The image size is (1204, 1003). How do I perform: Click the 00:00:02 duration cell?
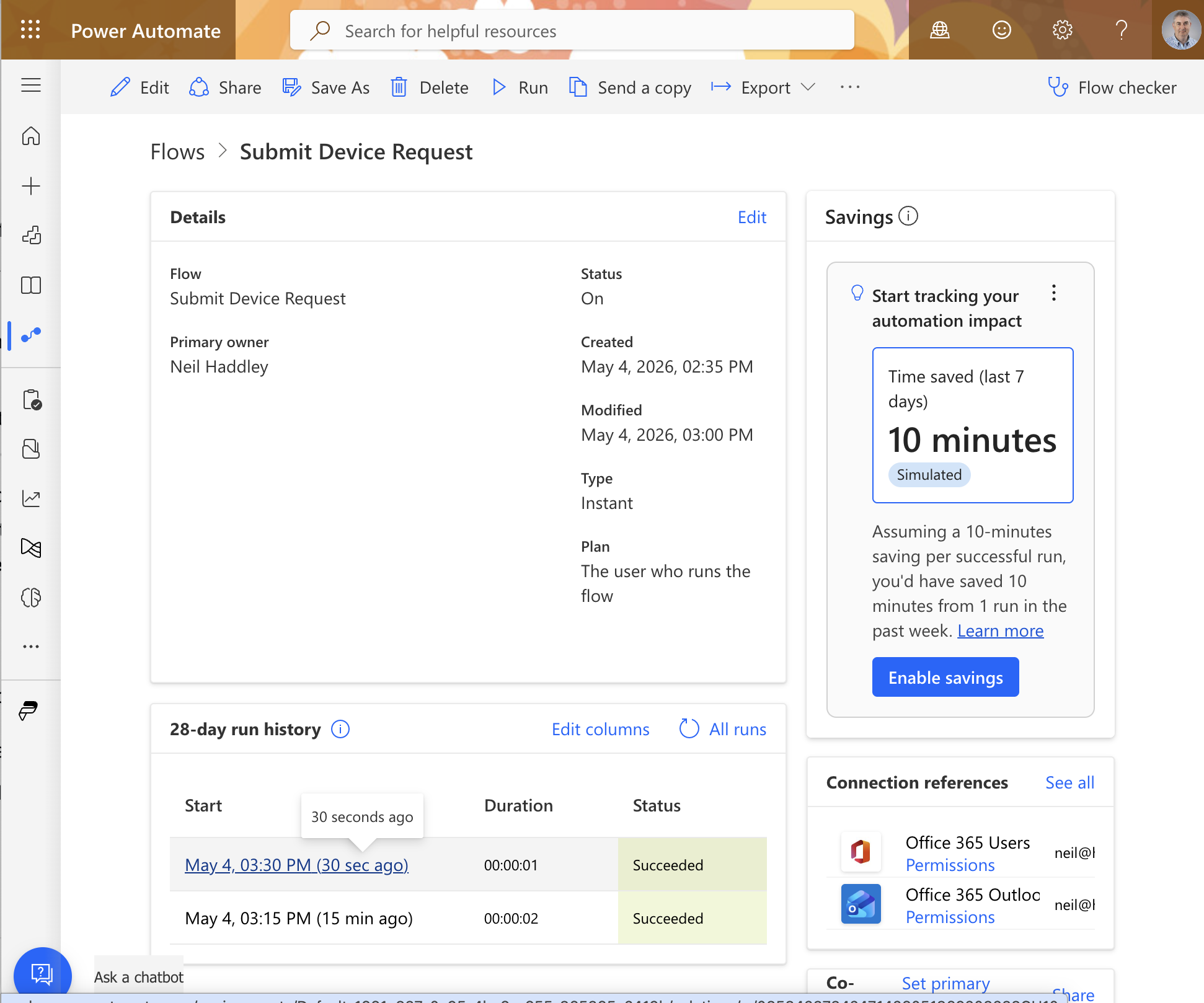pyautogui.click(x=511, y=918)
